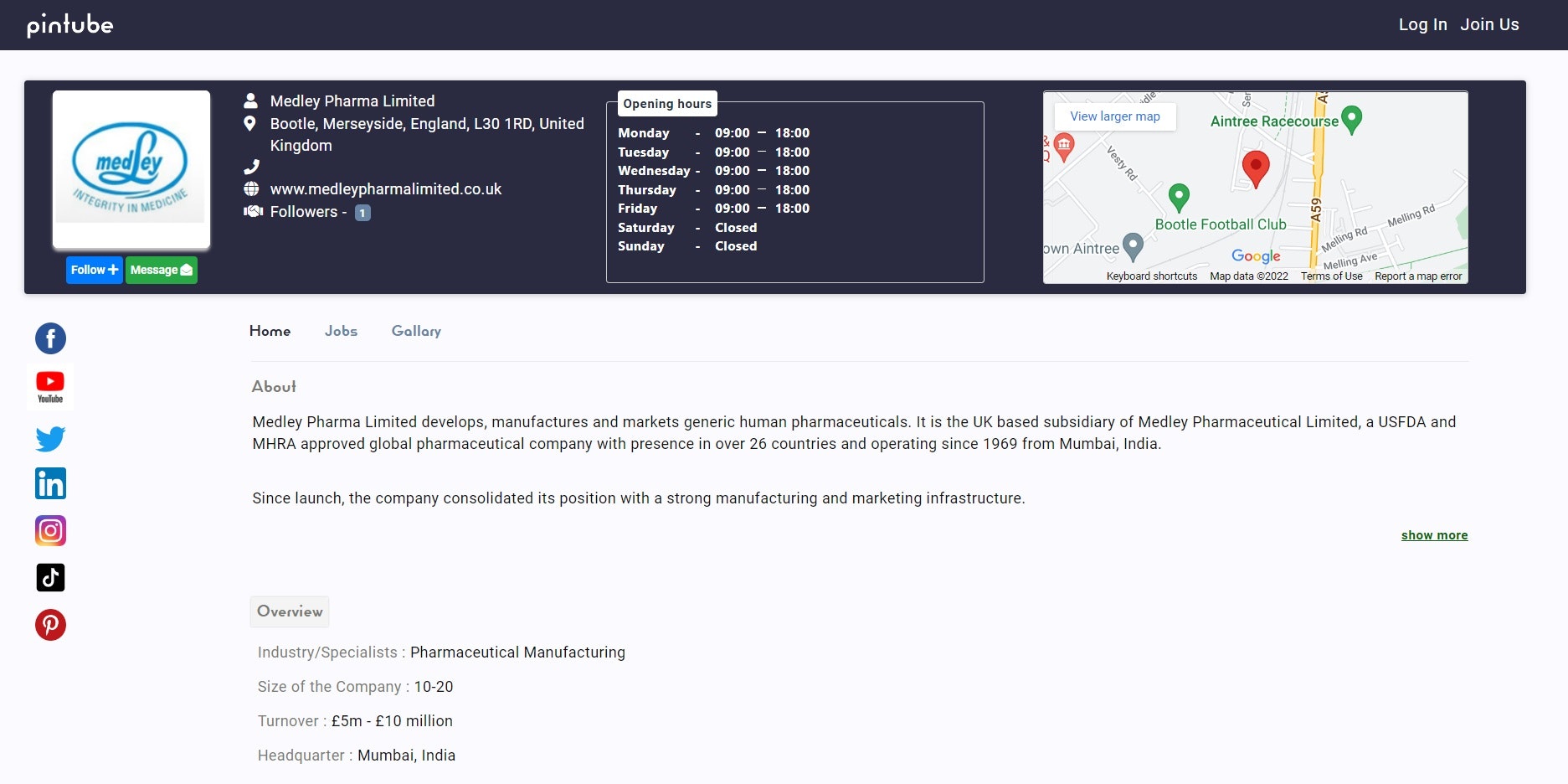The width and height of the screenshot is (1568, 784).
Task: Click the Aintree Racecourse green map marker
Action: coord(1351,121)
